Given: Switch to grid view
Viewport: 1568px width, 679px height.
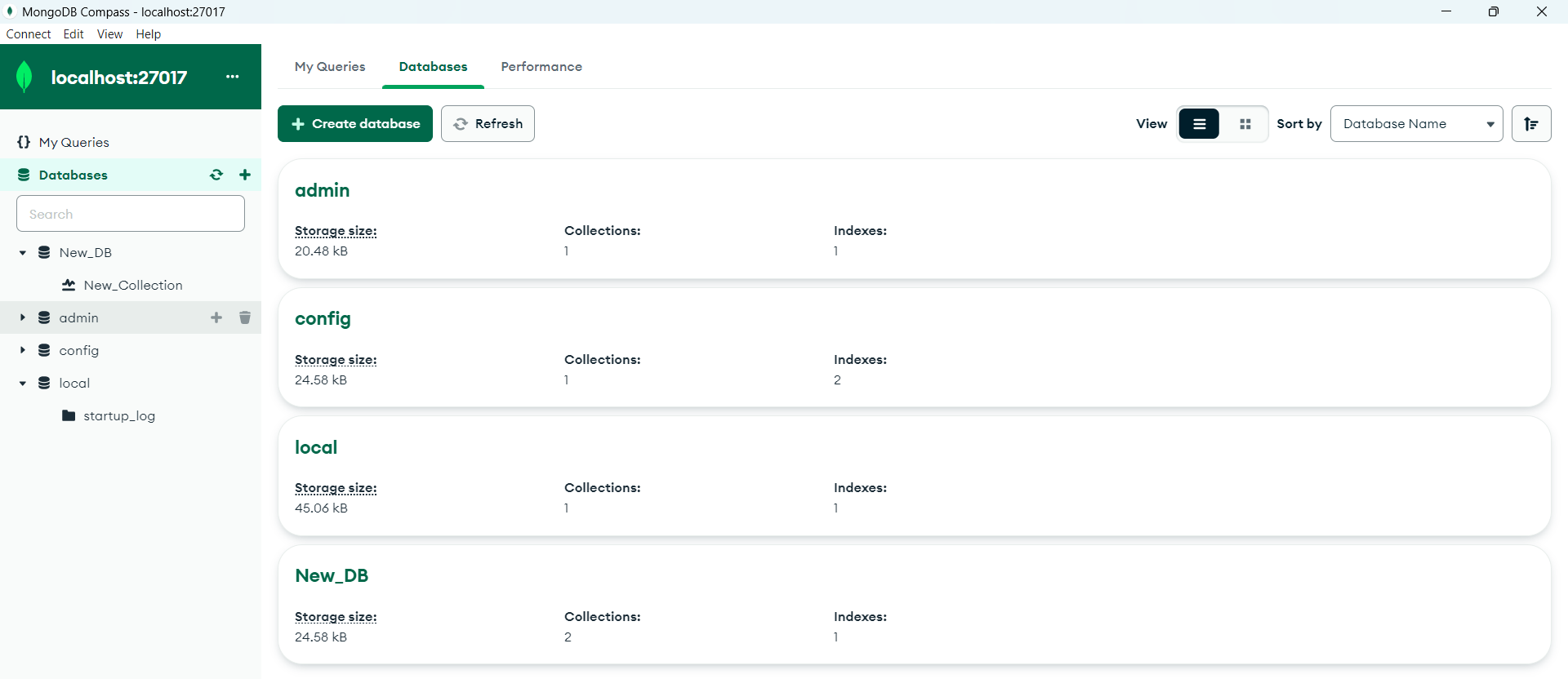Looking at the screenshot, I should (x=1245, y=124).
